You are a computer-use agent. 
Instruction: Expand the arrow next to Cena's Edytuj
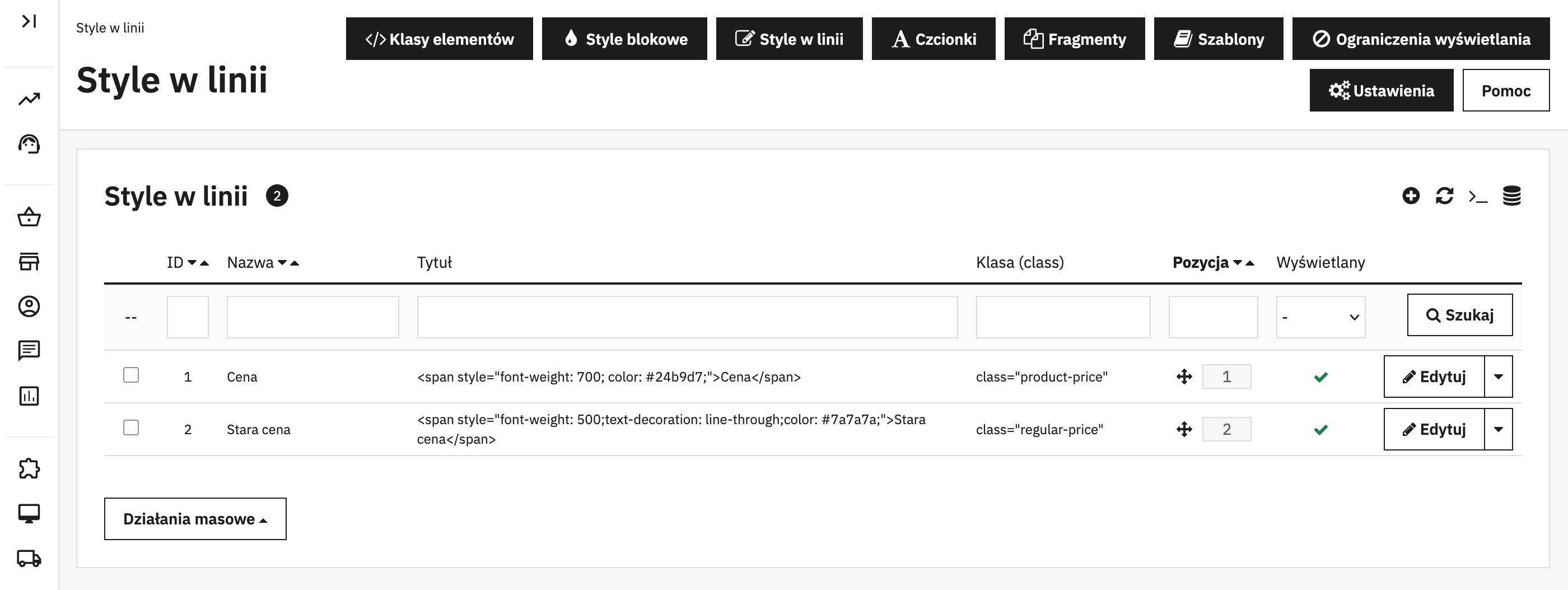click(x=1498, y=377)
